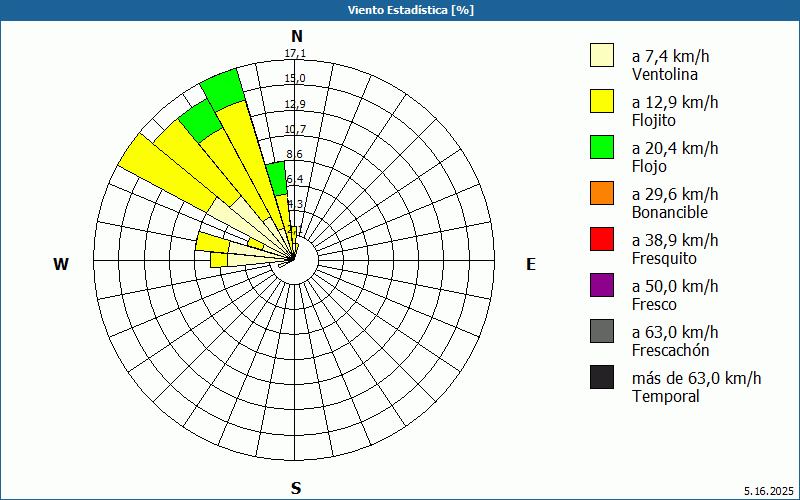800x500 pixels.
Task: Click the yellow Flojito legend swatch
Action: 602,101
